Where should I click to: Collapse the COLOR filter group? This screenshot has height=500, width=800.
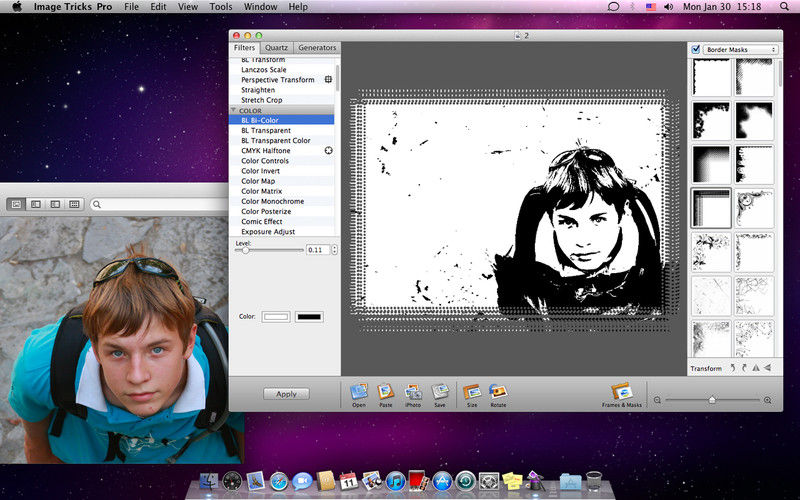tap(234, 110)
